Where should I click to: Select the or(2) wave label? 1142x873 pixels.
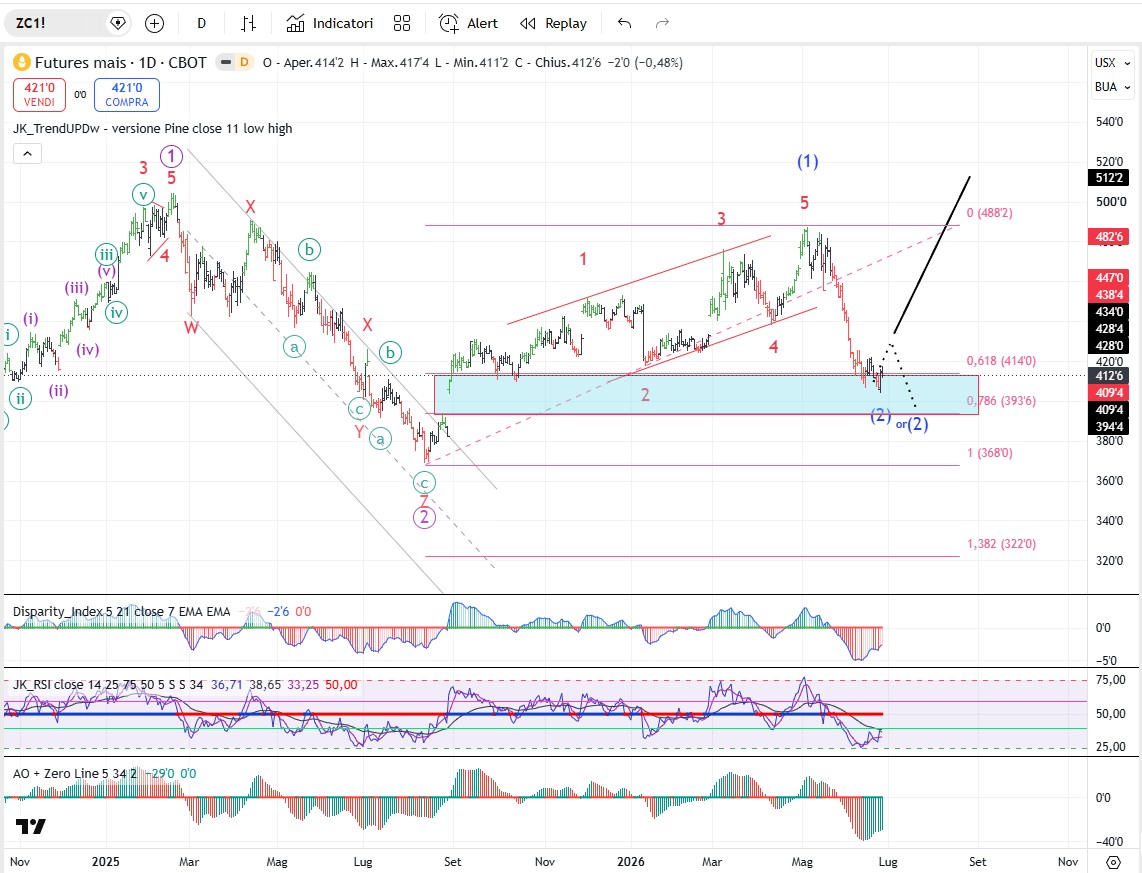[x=912, y=424]
